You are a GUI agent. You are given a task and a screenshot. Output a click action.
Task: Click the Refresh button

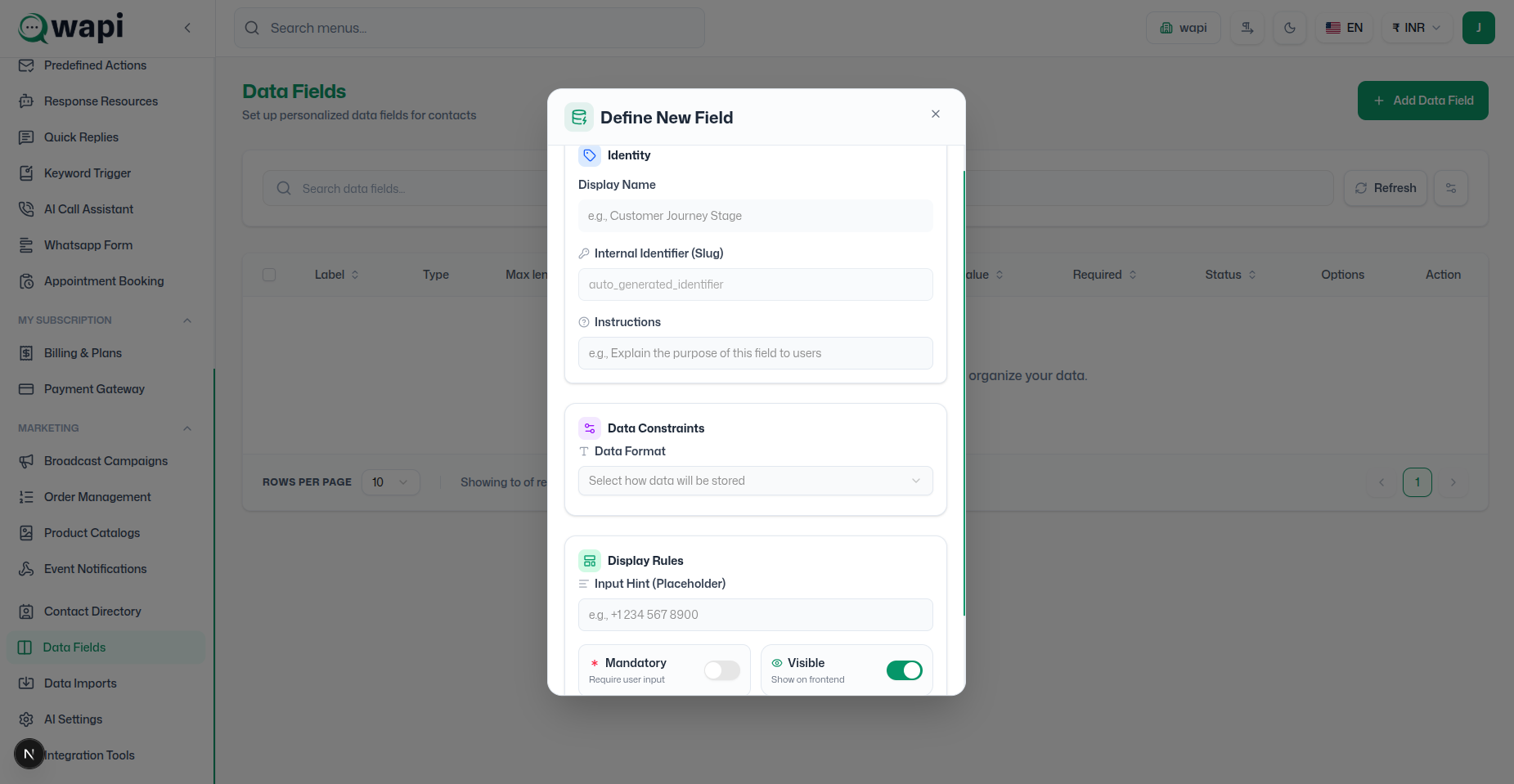[x=1386, y=188]
